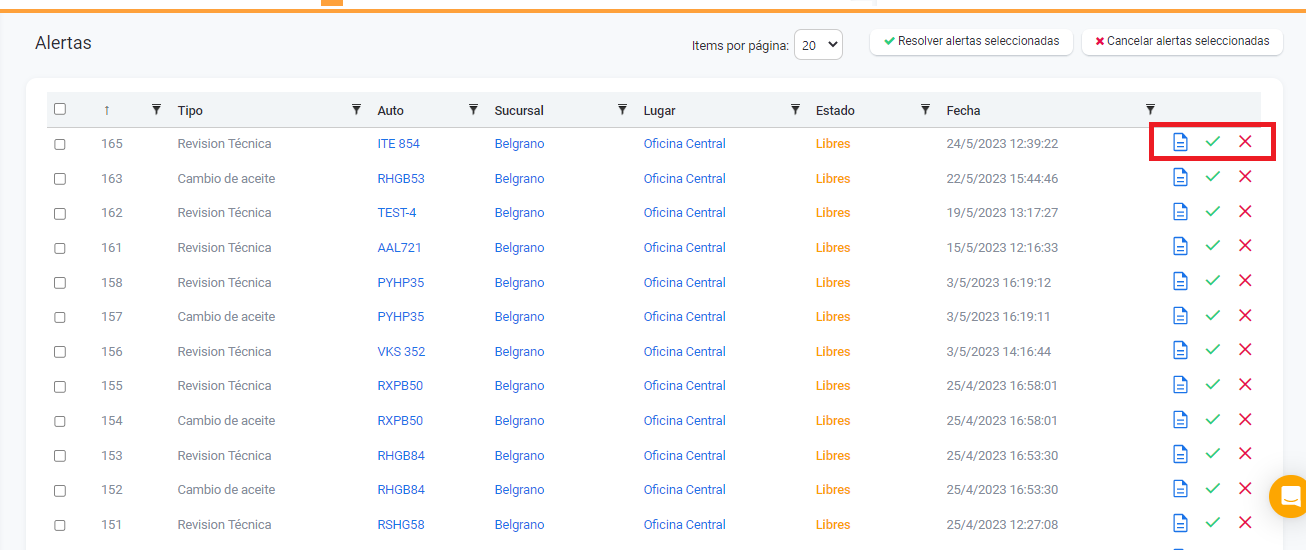Open the orange chat widget bubble
The height and width of the screenshot is (550, 1306).
(x=1289, y=496)
